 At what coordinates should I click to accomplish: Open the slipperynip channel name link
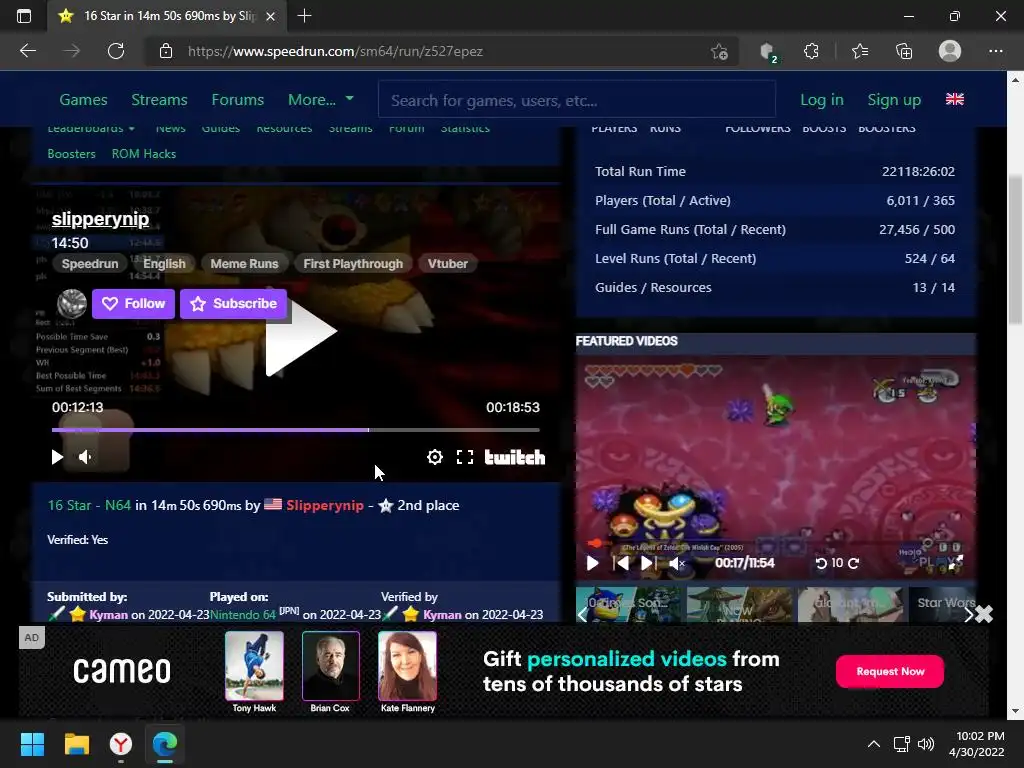[x=101, y=219]
